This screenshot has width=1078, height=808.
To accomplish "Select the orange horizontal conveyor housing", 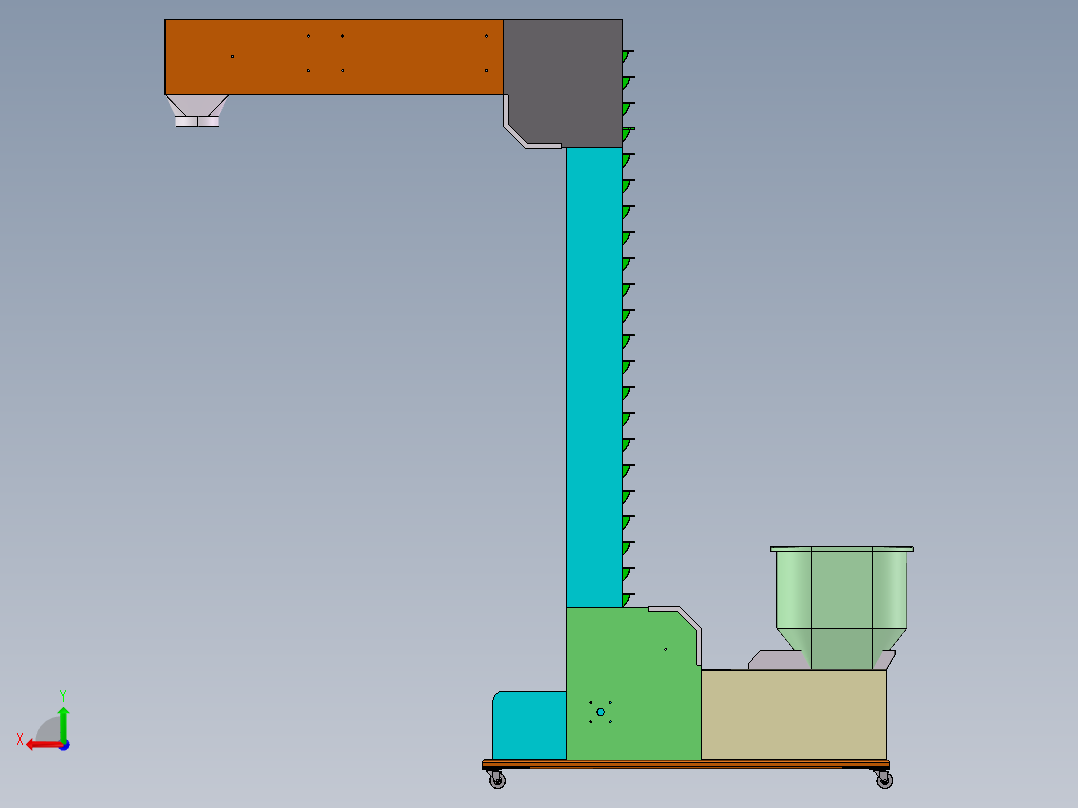I will [334, 57].
